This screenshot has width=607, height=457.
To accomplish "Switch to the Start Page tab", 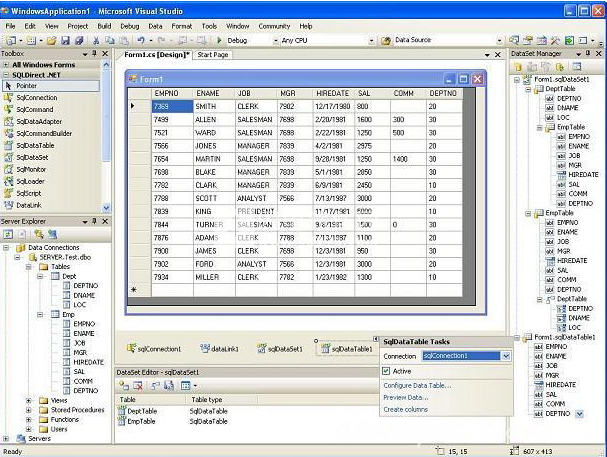I will click(x=213, y=55).
